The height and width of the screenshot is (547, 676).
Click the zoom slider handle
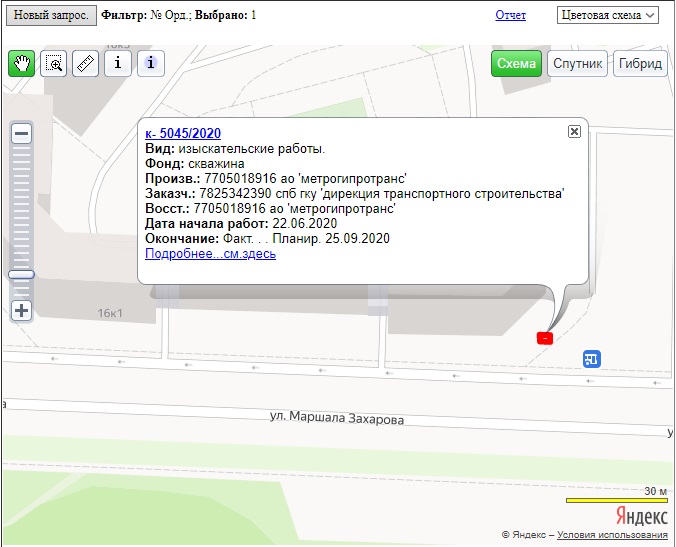(x=21, y=274)
